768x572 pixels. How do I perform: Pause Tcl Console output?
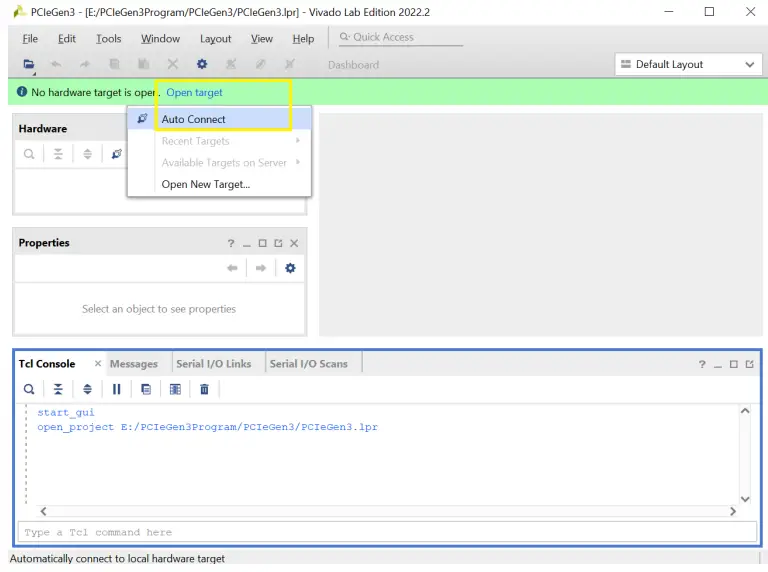[x=117, y=389]
